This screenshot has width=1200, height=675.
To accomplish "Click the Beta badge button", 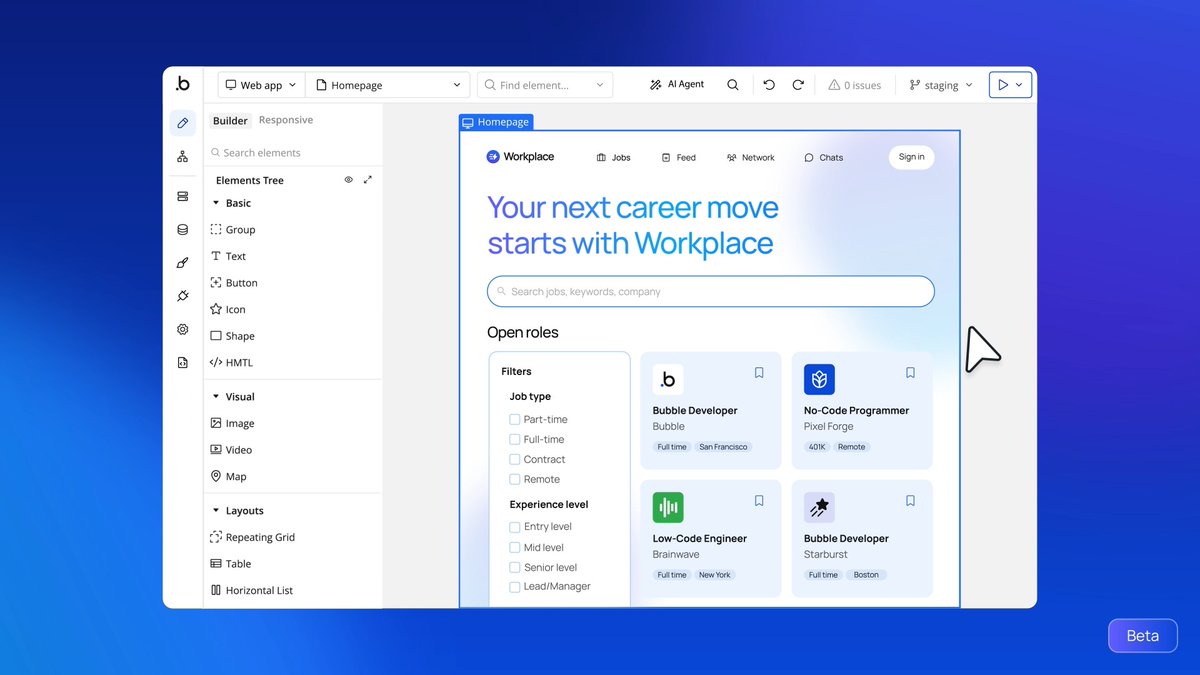I will 1143,636.
